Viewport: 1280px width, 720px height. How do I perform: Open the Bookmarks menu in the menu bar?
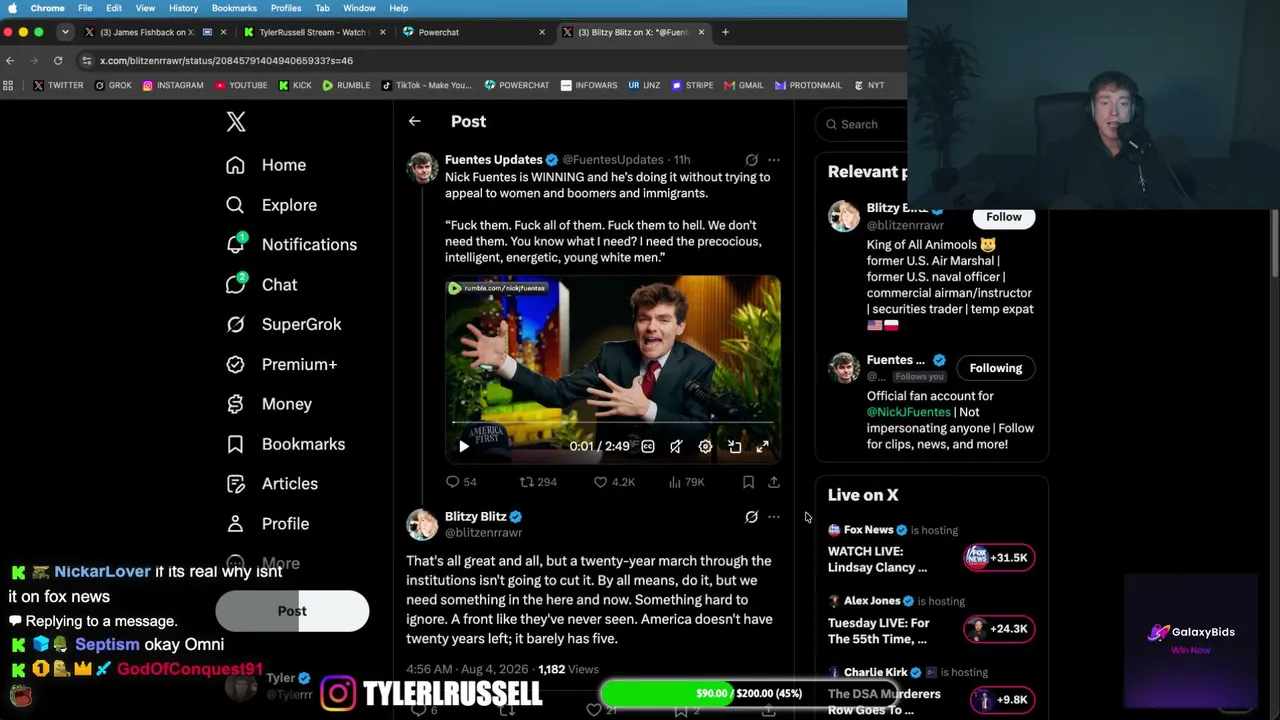pos(234,8)
